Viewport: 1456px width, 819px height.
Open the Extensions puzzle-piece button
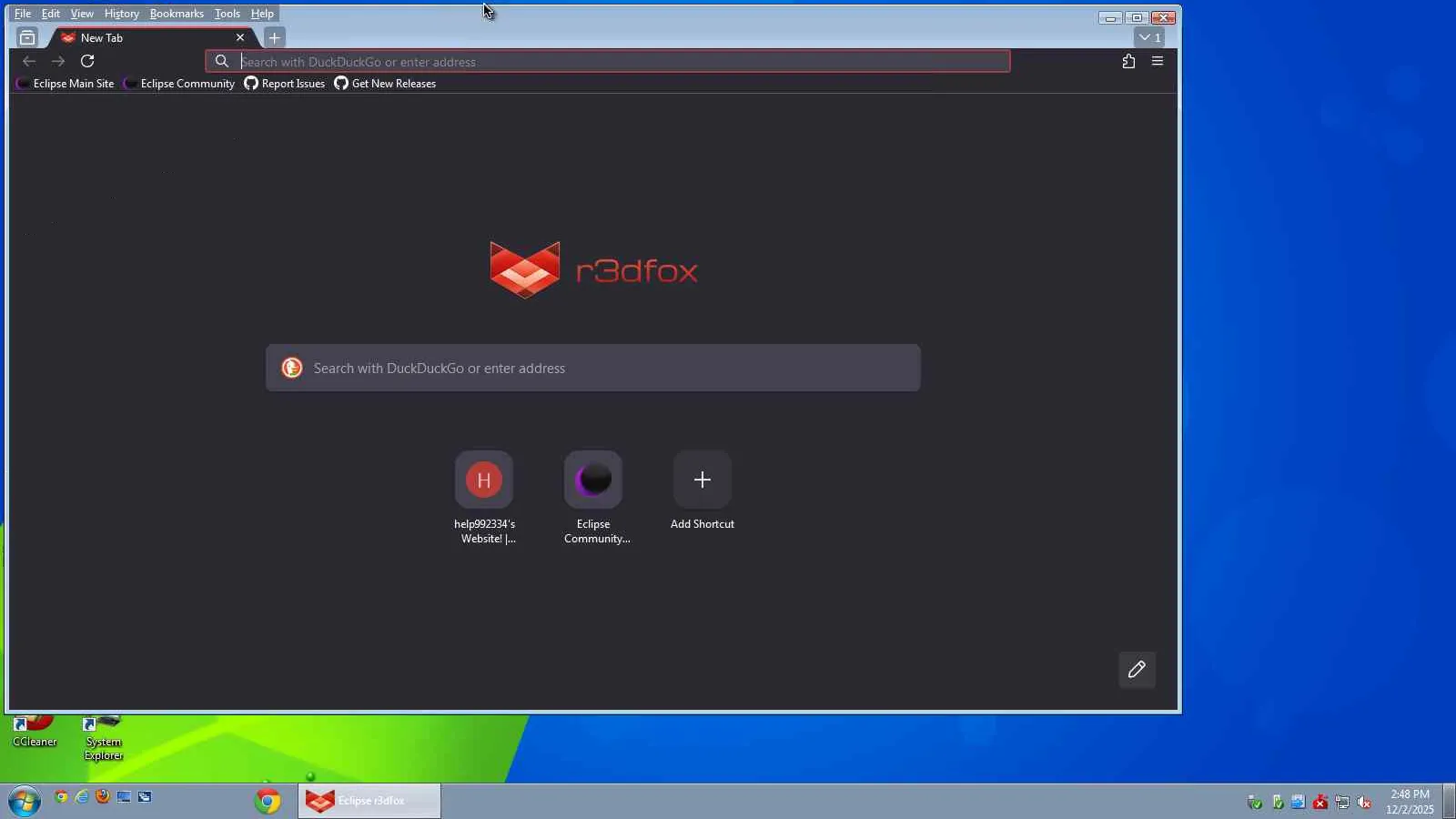coord(1128,61)
